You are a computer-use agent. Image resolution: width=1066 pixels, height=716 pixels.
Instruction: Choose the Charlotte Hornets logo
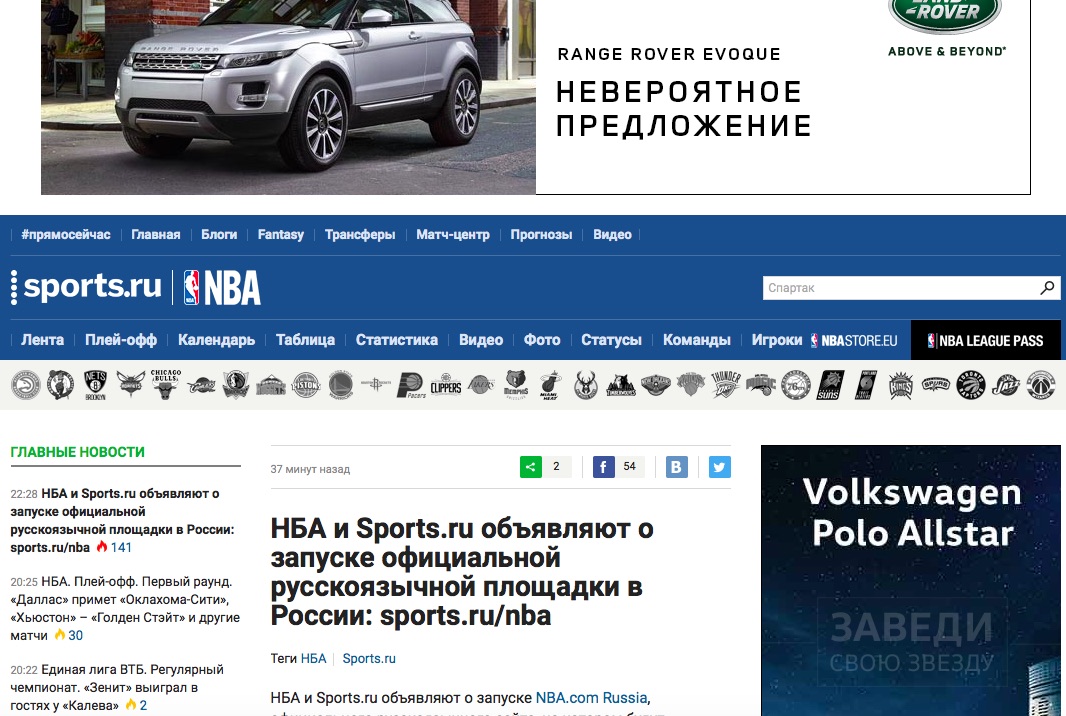point(131,385)
